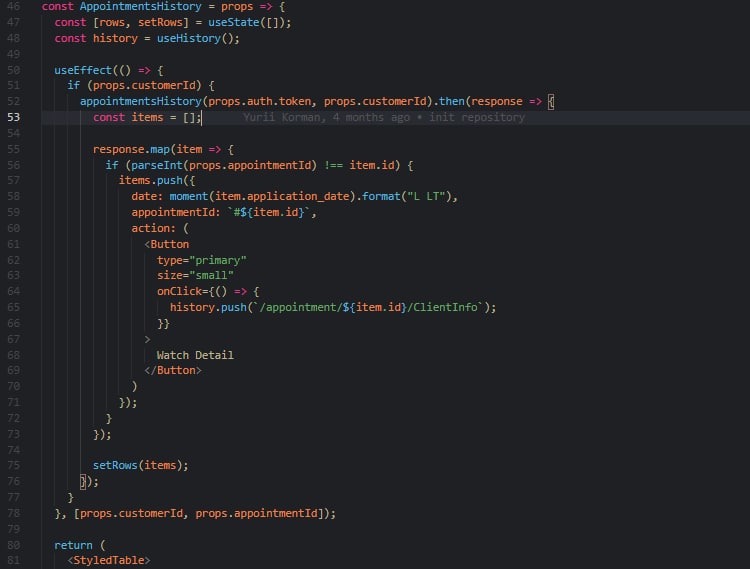Click 'Watch Detail' button text on line 68
750x569 pixels.
coord(195,355)
